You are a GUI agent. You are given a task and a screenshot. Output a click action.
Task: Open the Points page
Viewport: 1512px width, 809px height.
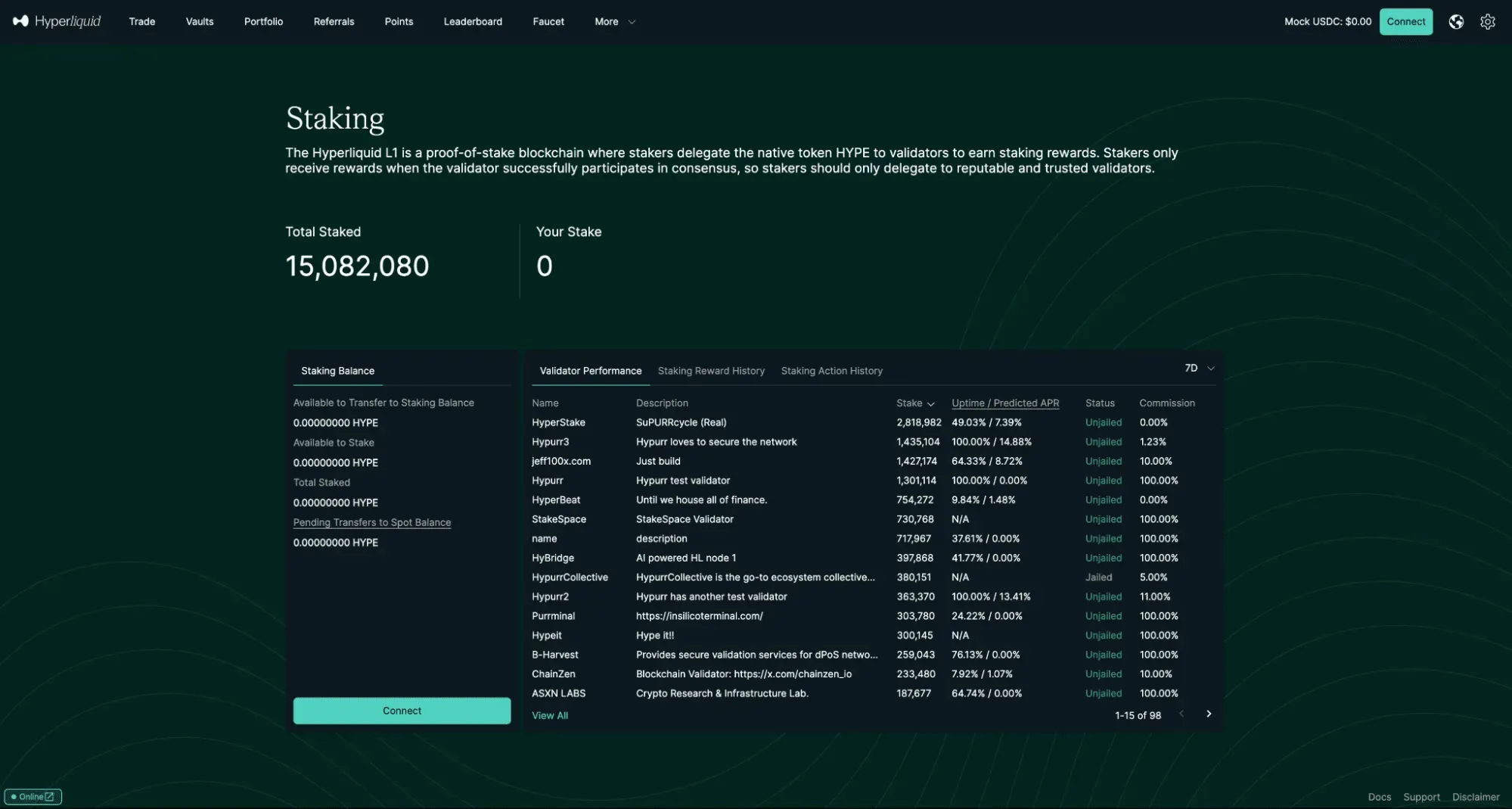tap(399, 22)
